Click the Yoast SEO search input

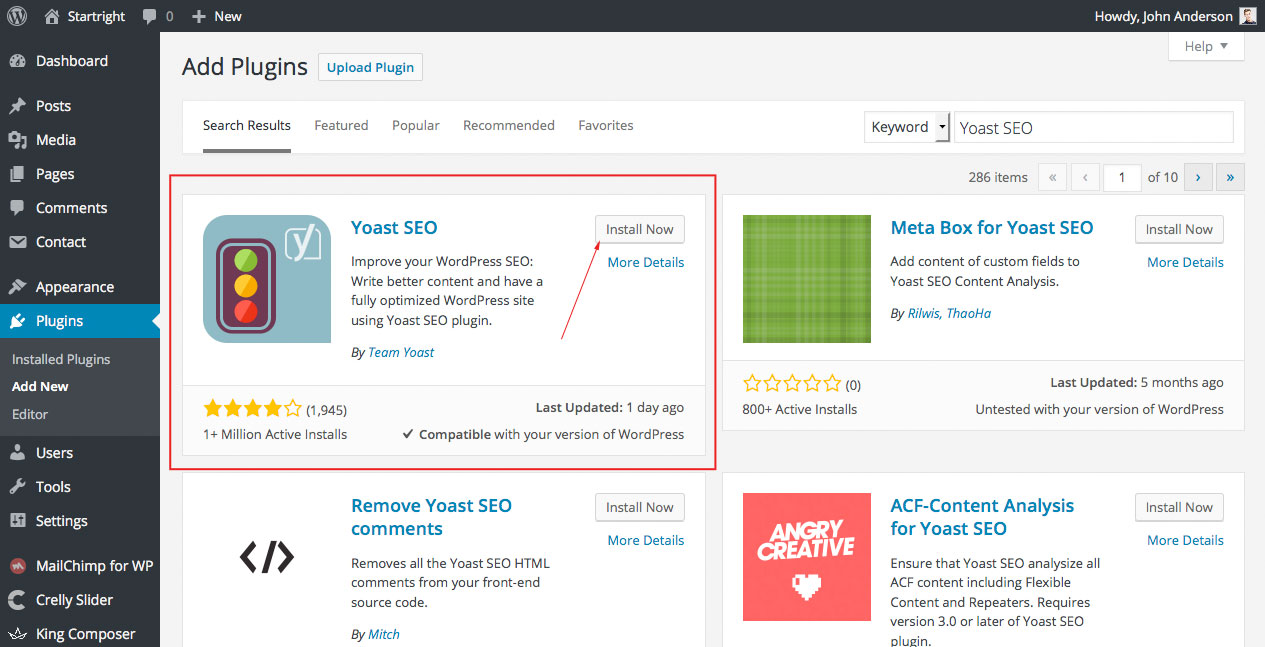coord(1094,127)
